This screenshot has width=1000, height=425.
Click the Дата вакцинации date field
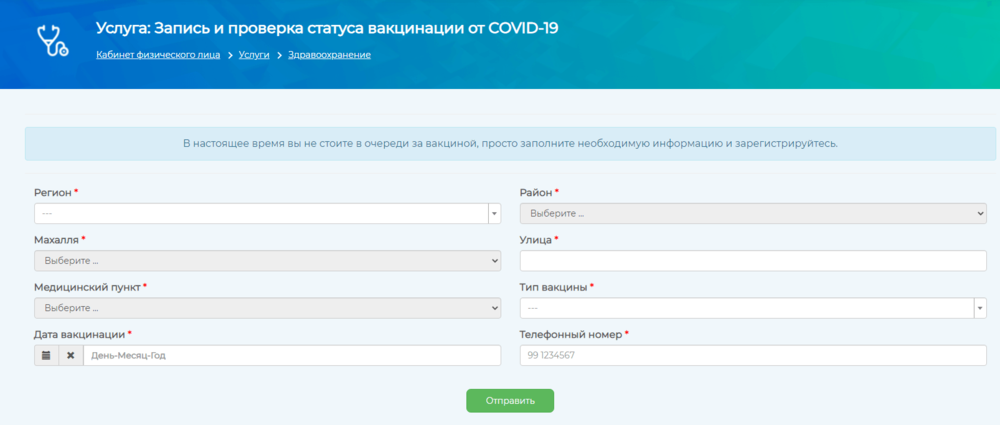click(291, 355)
